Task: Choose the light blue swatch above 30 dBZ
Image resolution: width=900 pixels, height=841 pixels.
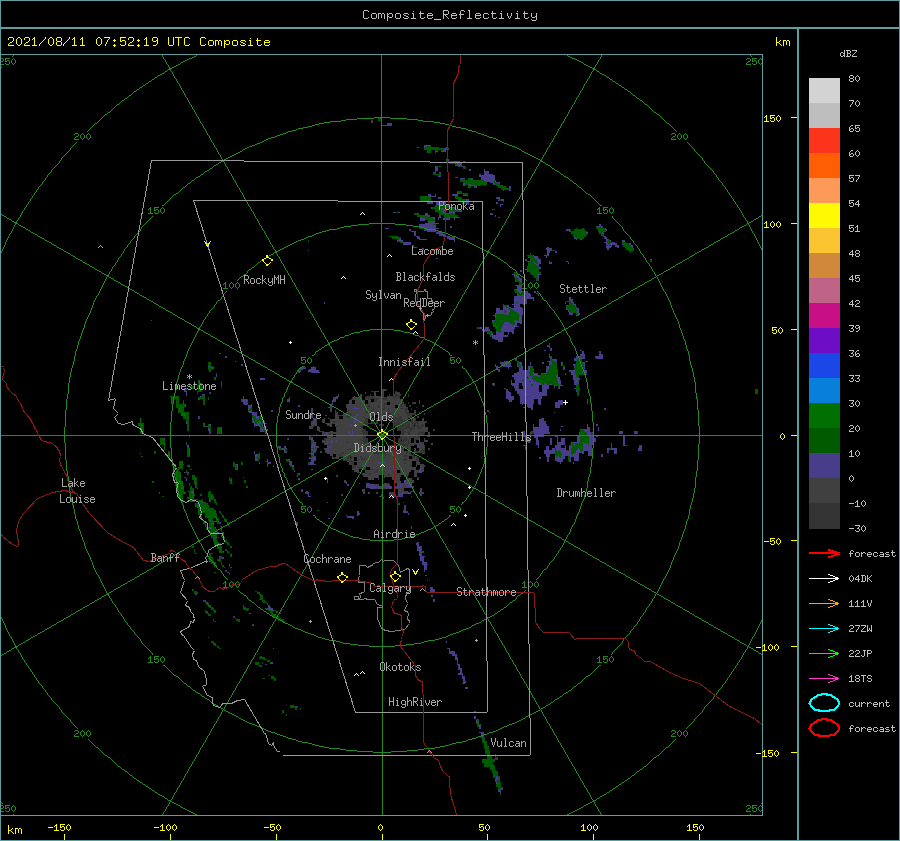Action: pos(824,390)
